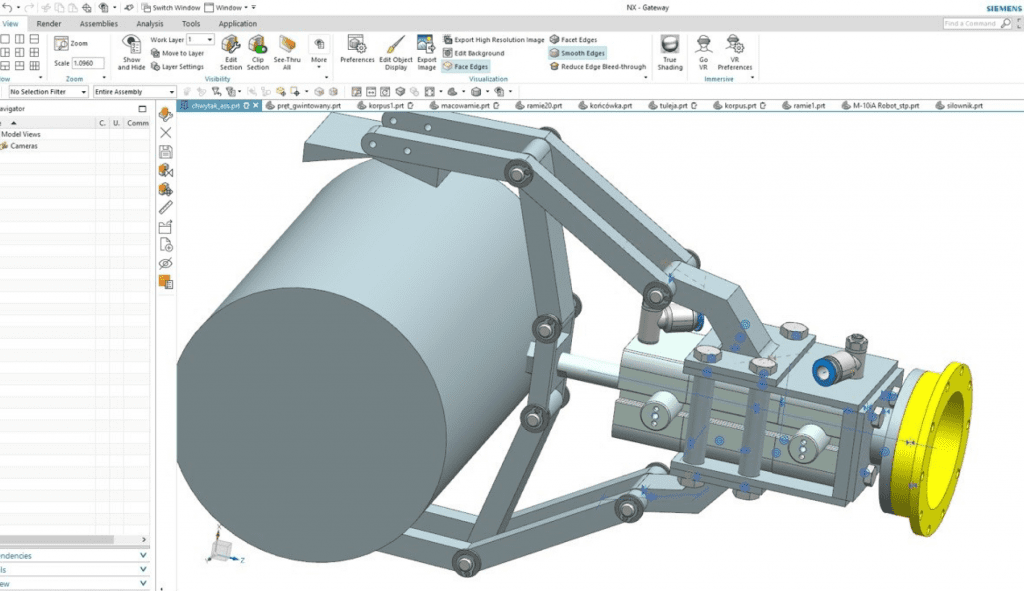Open the Clip Section tool
This screenshot has width=1024, height=591.
(x=258, y=45)
